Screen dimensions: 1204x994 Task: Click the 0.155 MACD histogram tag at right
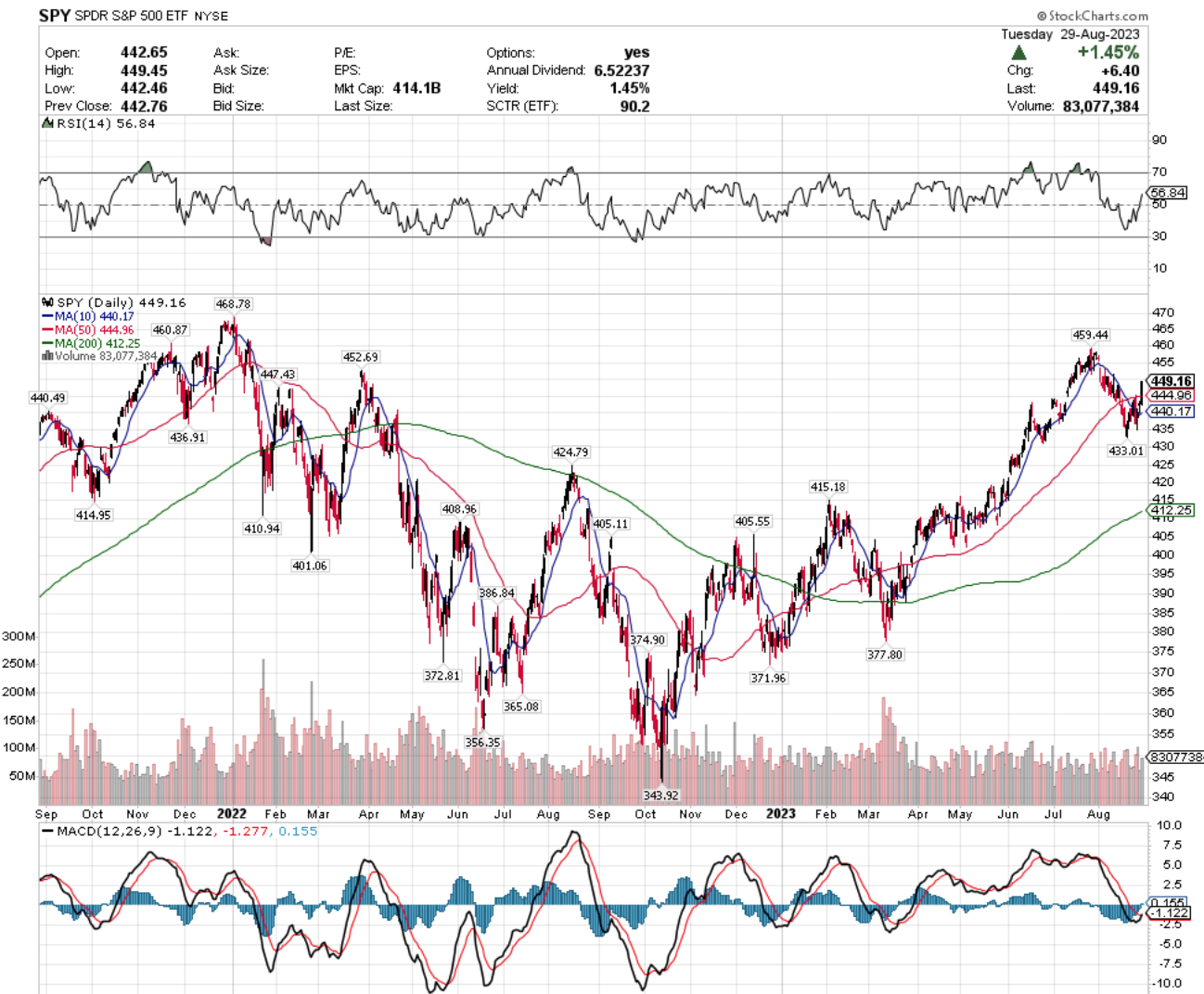(1168, 902)
